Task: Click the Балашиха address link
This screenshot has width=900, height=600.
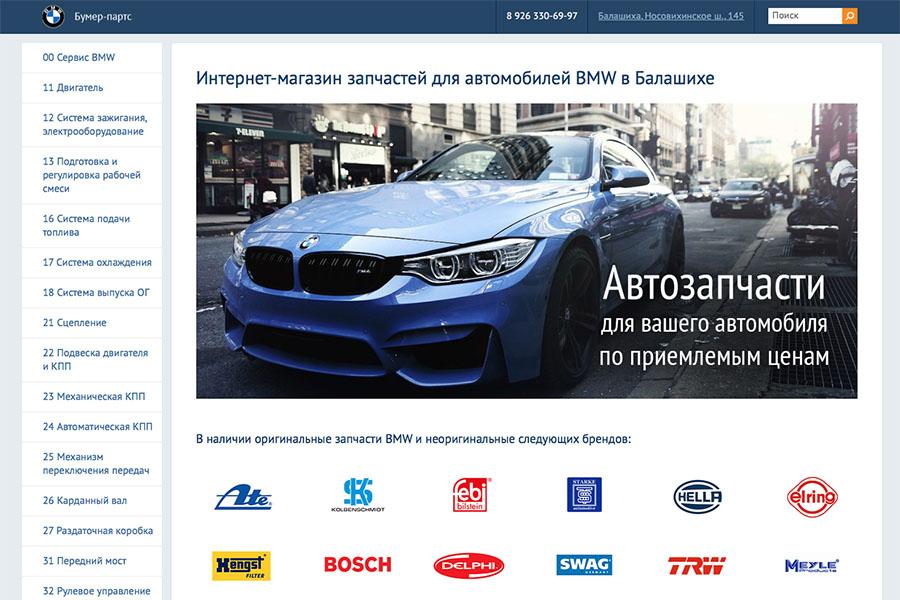Action: point(670,16)
